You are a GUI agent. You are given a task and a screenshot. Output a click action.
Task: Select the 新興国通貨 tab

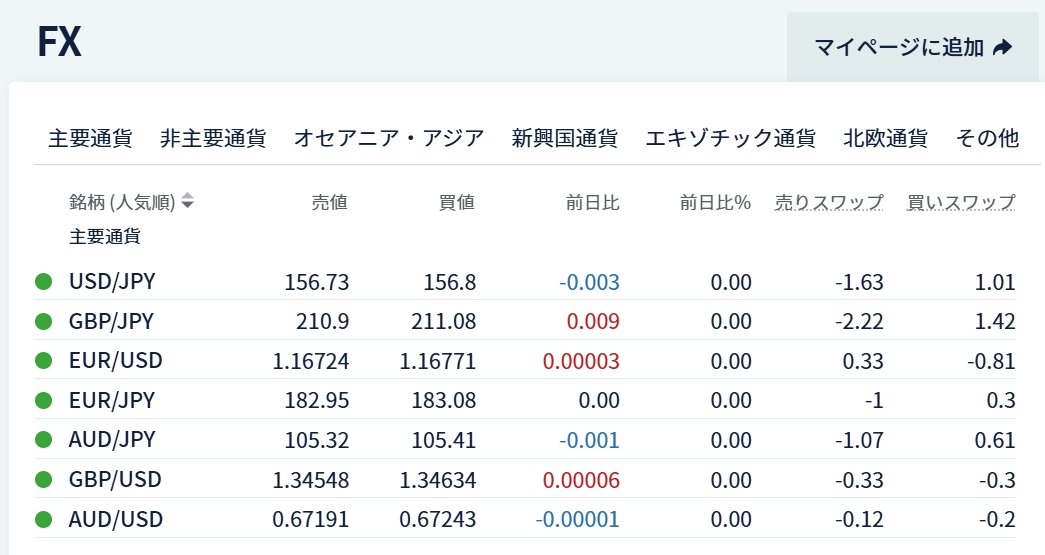click(564, 138)
